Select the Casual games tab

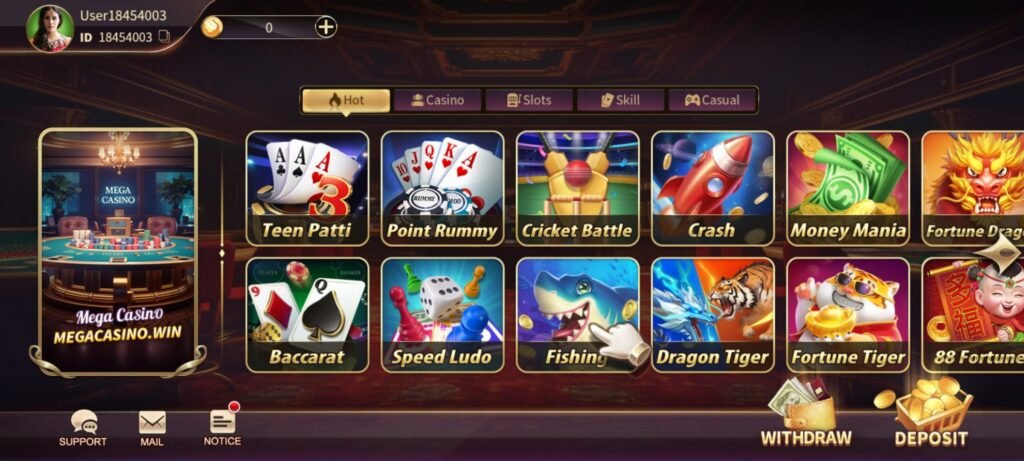[x=712, y=100]
